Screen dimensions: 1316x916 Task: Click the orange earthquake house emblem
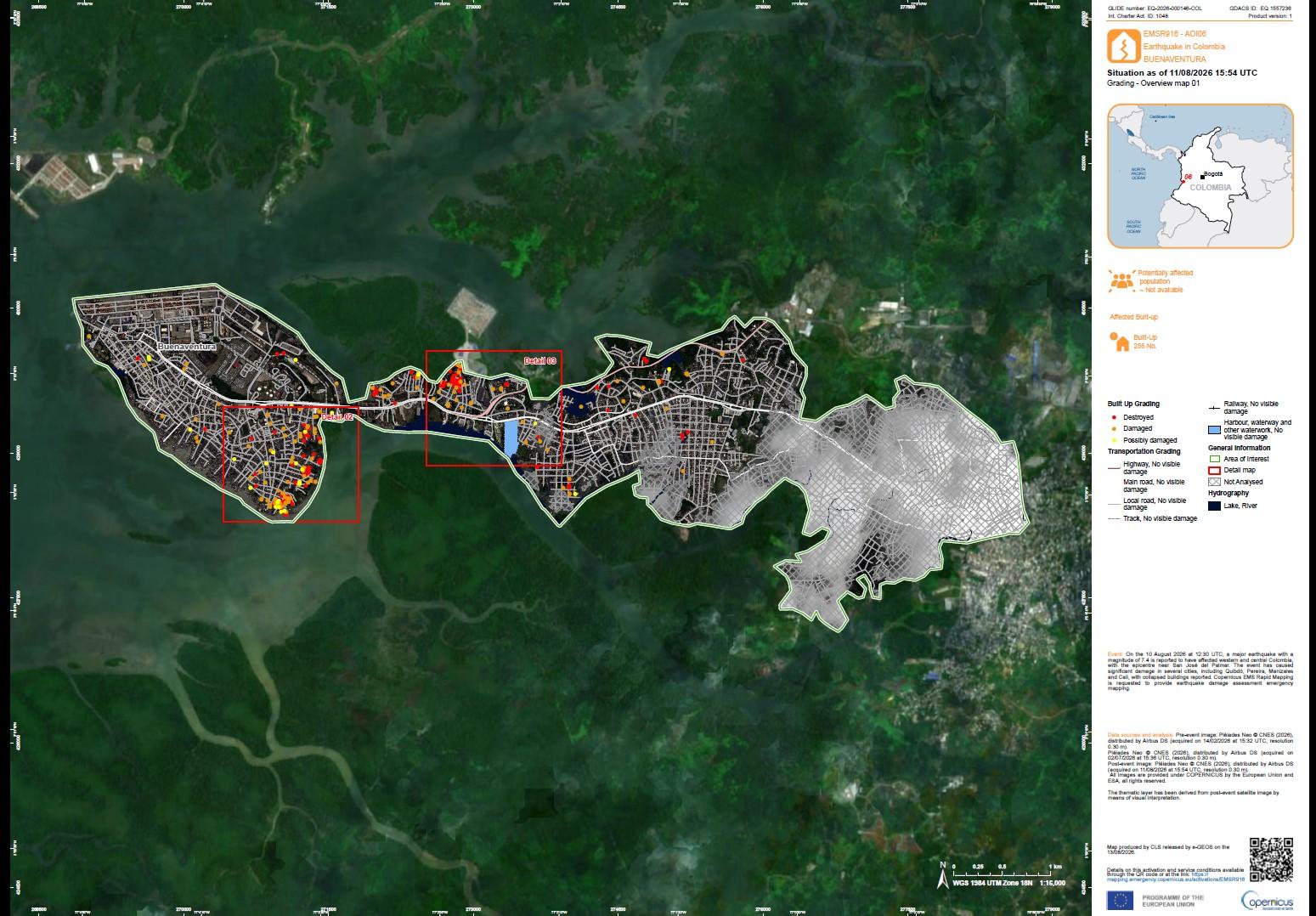pyautogui.click(x=1123, y=46)
